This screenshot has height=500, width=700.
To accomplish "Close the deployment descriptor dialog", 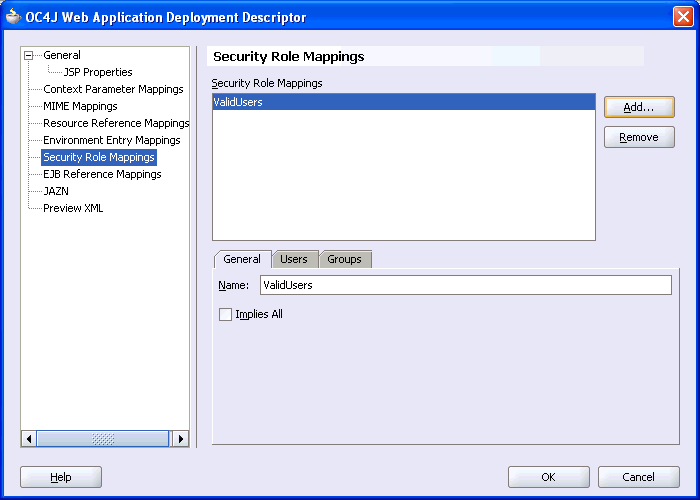I will pos(683,17).
